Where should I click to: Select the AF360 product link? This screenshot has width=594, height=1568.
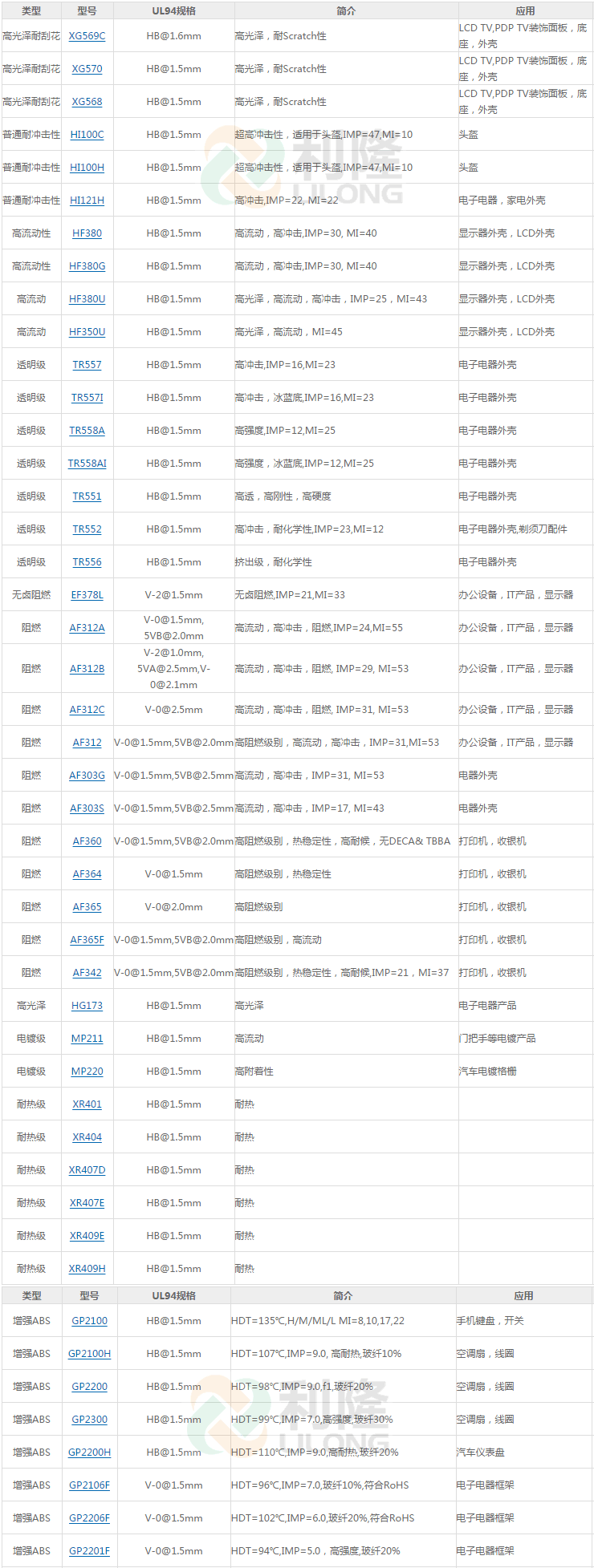(87, 841)
